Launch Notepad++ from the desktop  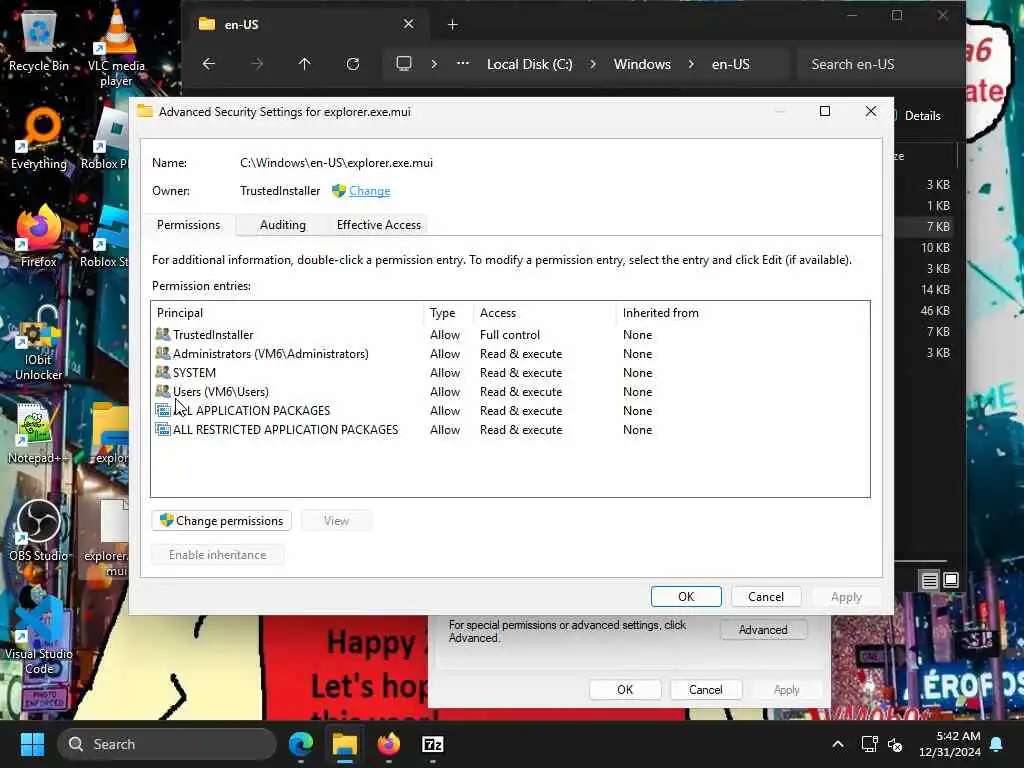38,434
